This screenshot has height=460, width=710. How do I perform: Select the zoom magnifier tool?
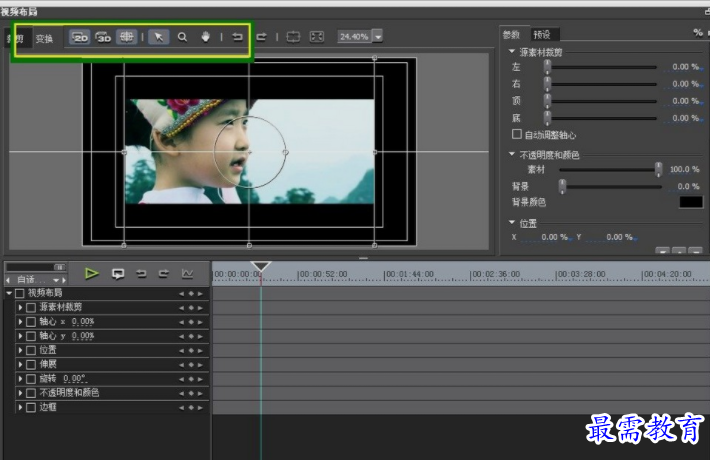coord(182,37)
